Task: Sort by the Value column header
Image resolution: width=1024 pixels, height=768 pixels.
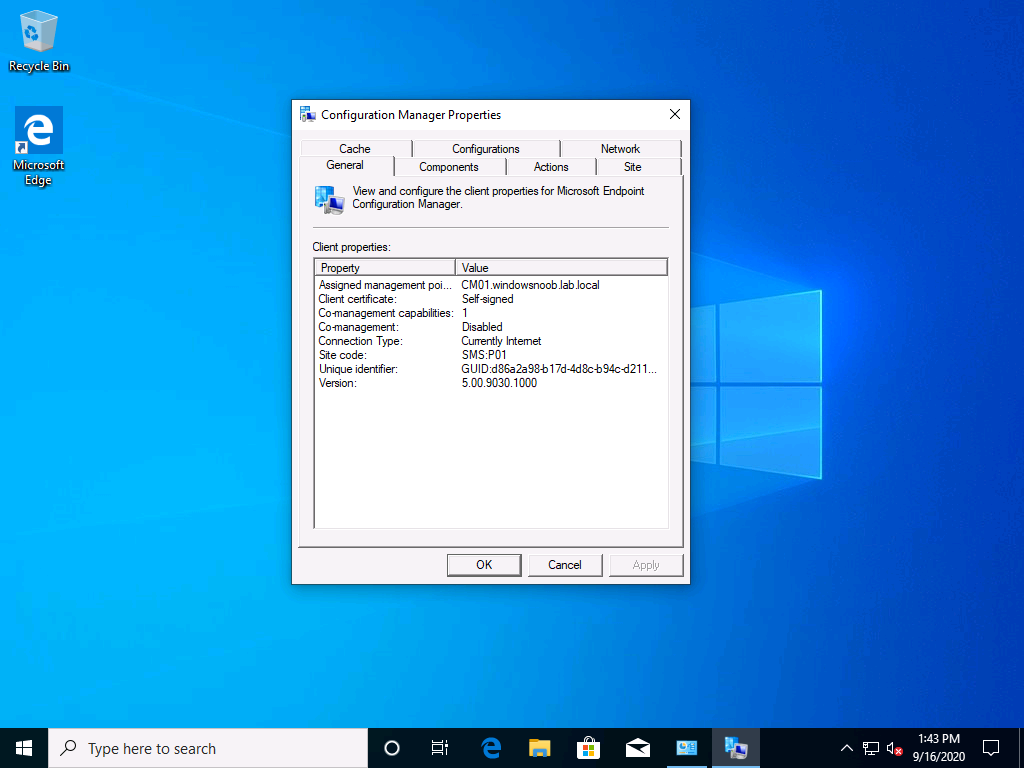Action: click(562, 268)
